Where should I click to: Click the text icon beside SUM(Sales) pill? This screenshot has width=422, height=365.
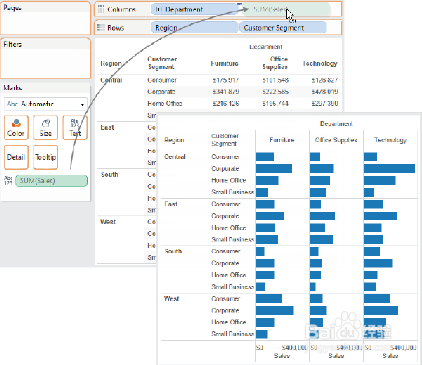[x=8, y=180]
